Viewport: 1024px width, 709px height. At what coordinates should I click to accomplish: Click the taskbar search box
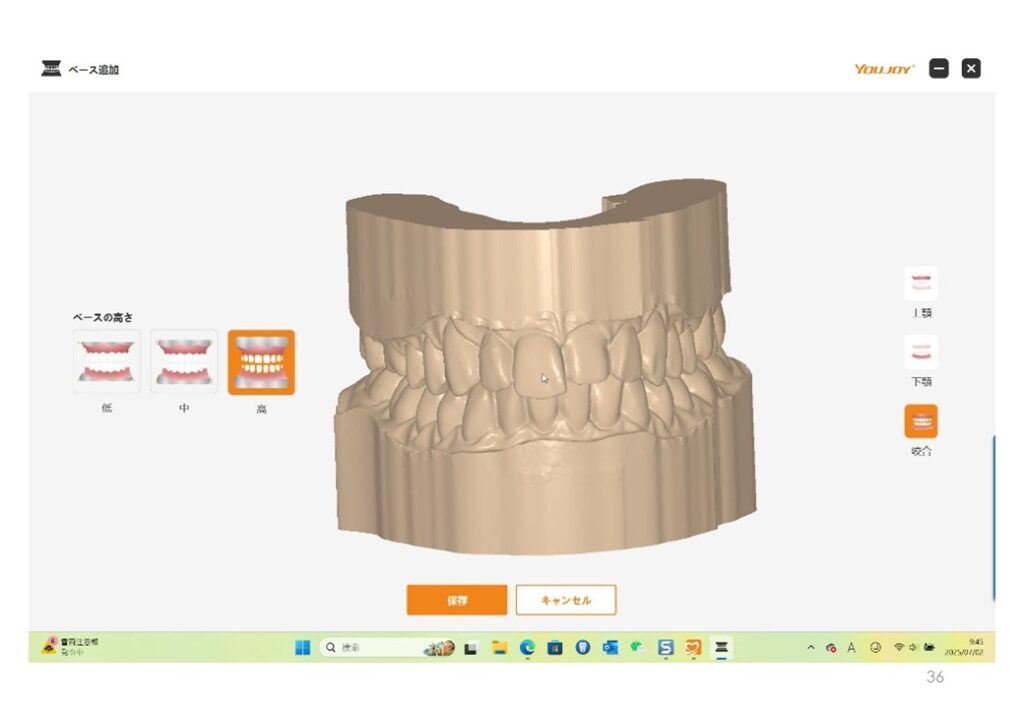click(370, 648)
